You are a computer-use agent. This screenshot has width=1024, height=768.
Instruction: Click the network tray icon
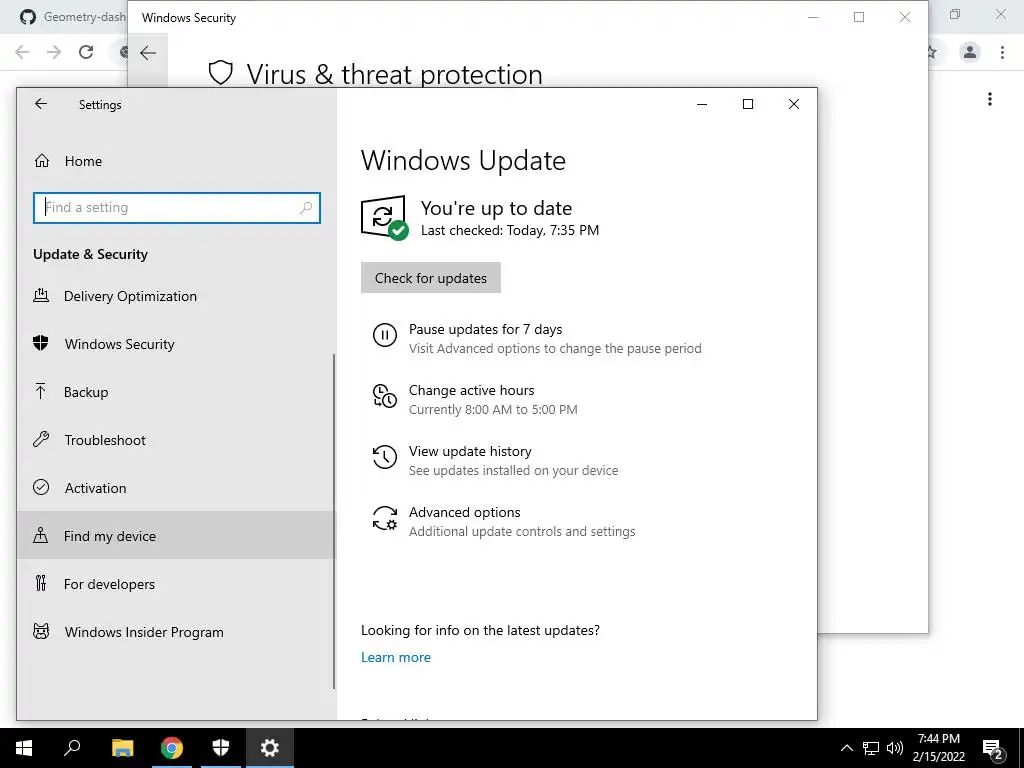click(x=871, y=748)
